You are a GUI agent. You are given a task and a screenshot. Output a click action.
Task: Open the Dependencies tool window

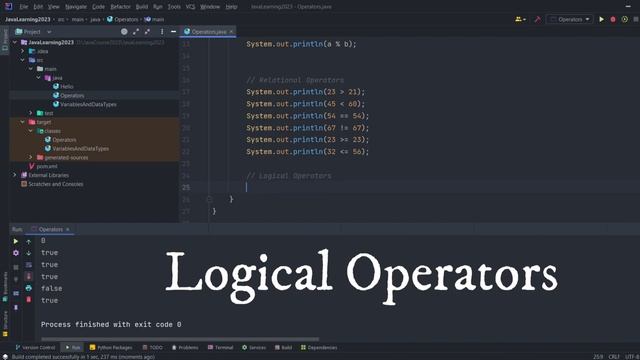[319, 347]
